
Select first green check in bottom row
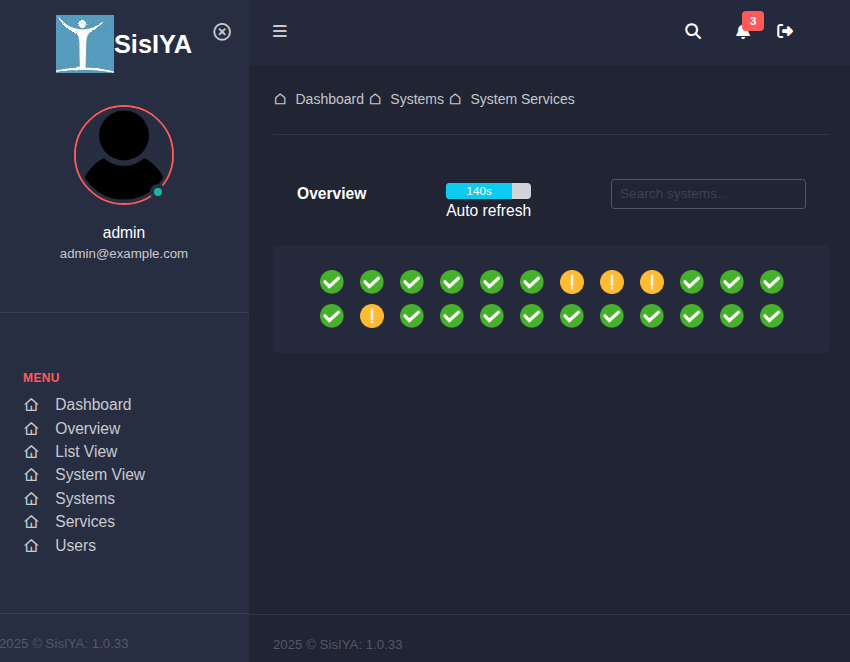[x=332, y=316]
